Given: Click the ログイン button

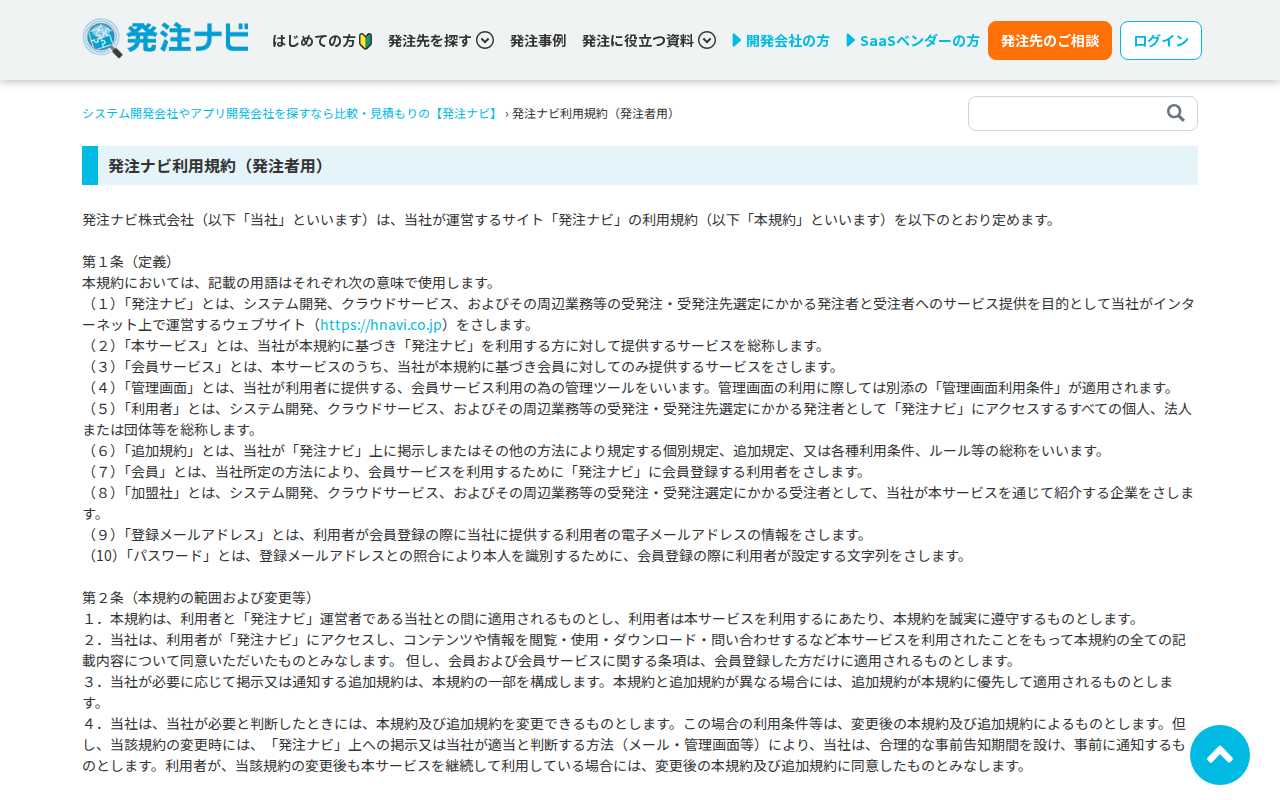Looking at the screenshot, I should point(1161,41).
